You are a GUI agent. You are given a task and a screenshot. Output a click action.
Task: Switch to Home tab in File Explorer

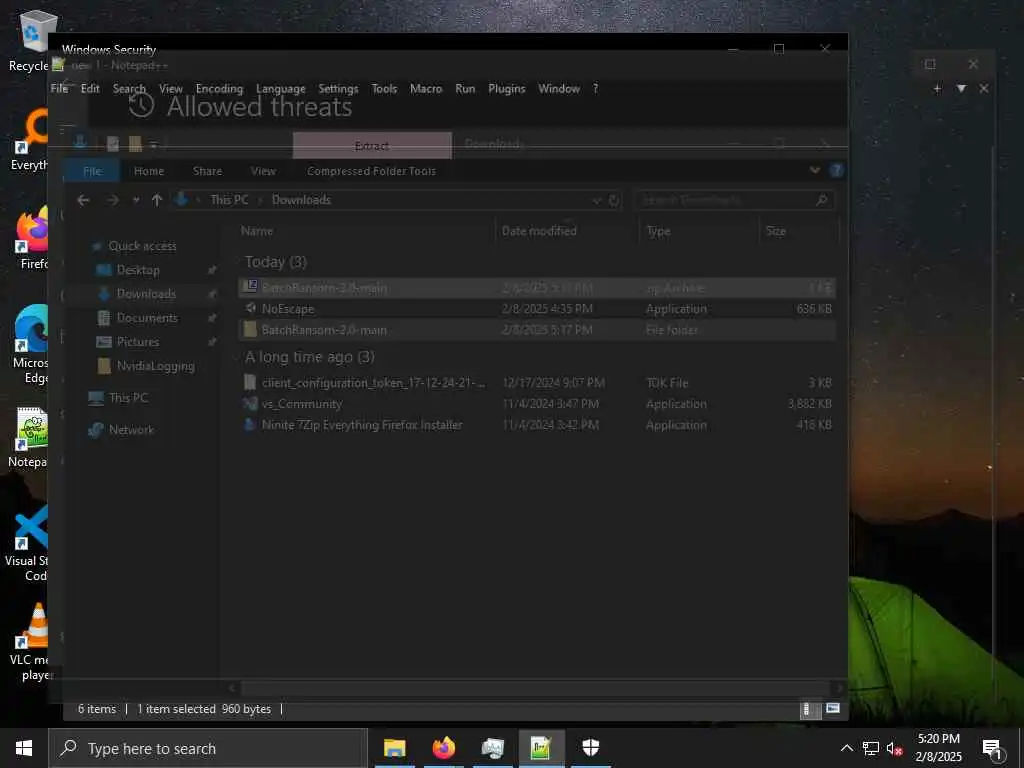(149, 171)
